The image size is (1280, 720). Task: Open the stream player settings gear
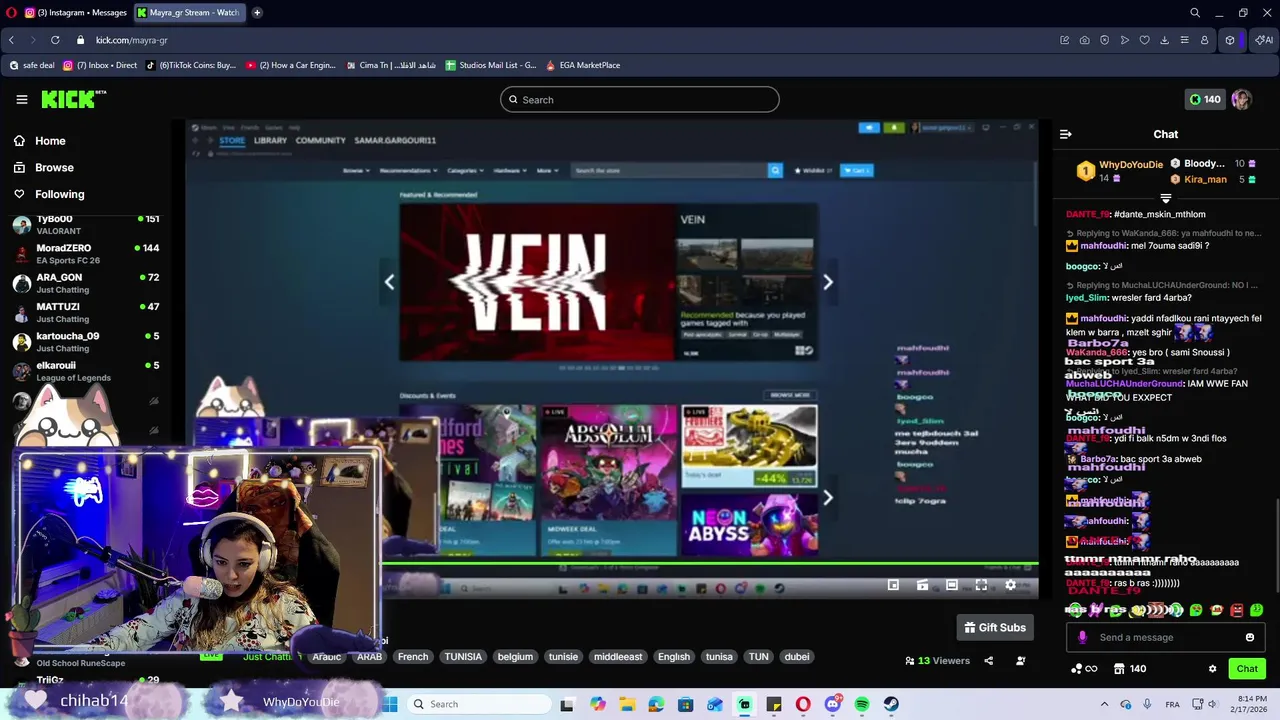click(1010, 585)
